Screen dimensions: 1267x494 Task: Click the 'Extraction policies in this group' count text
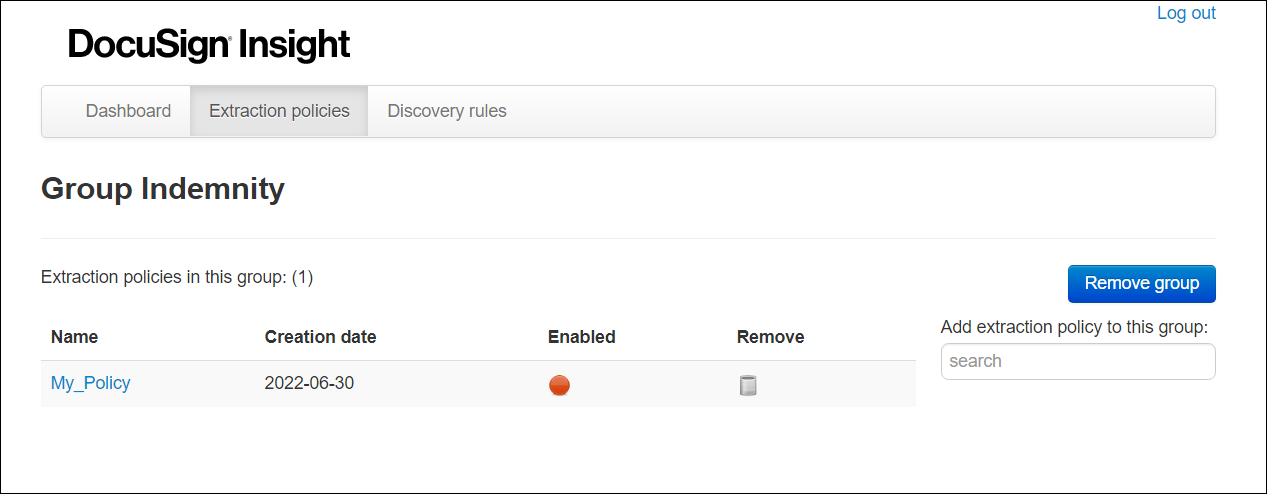click(177, 277)
